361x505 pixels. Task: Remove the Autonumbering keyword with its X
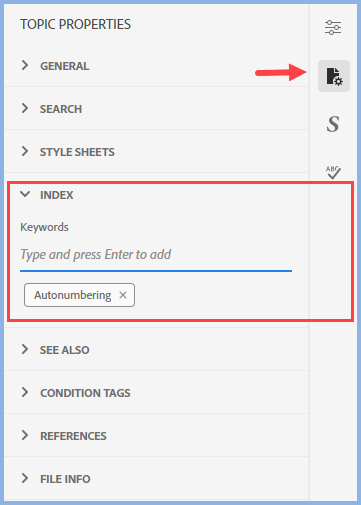(123, 295)
